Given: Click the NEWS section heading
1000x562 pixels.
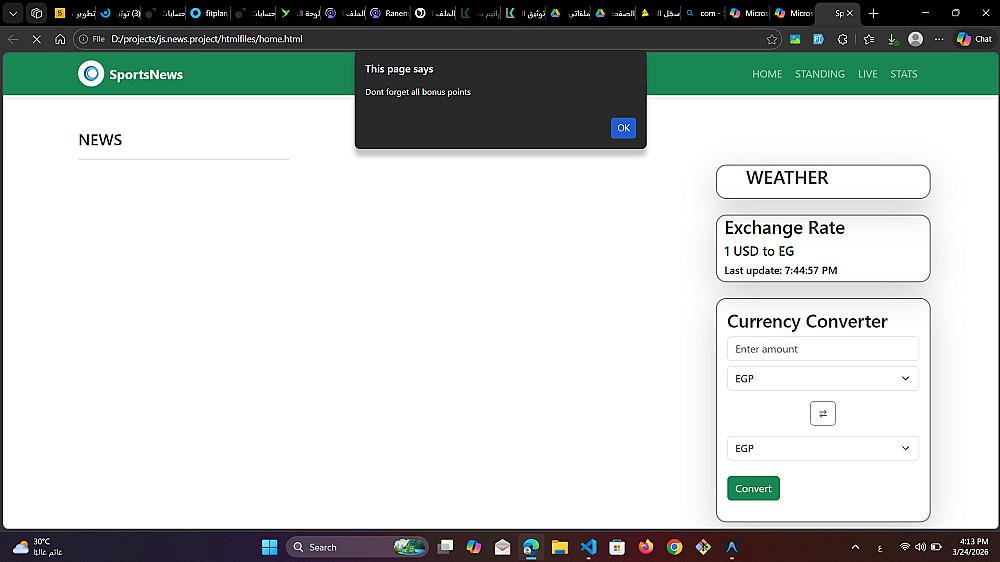Looking at the screenshot, I should coord(100,140).
